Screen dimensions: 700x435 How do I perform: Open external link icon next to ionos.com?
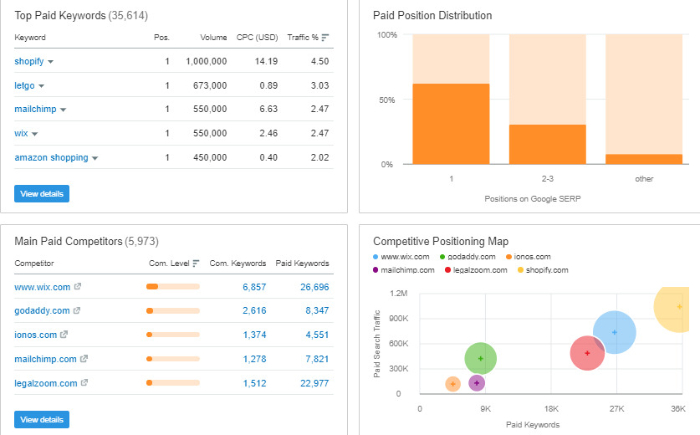(x=64, y=334)
